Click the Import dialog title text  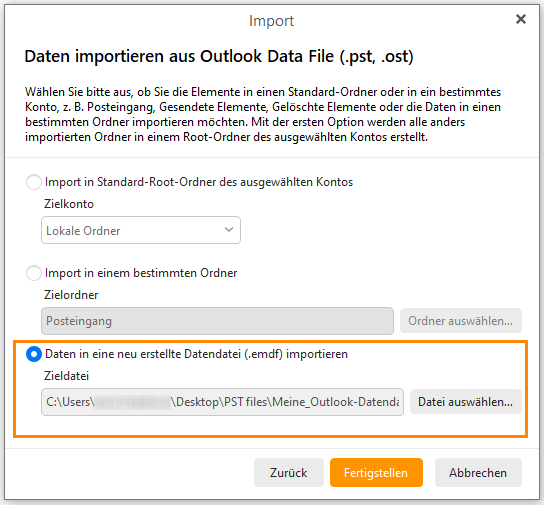[271, 21]
